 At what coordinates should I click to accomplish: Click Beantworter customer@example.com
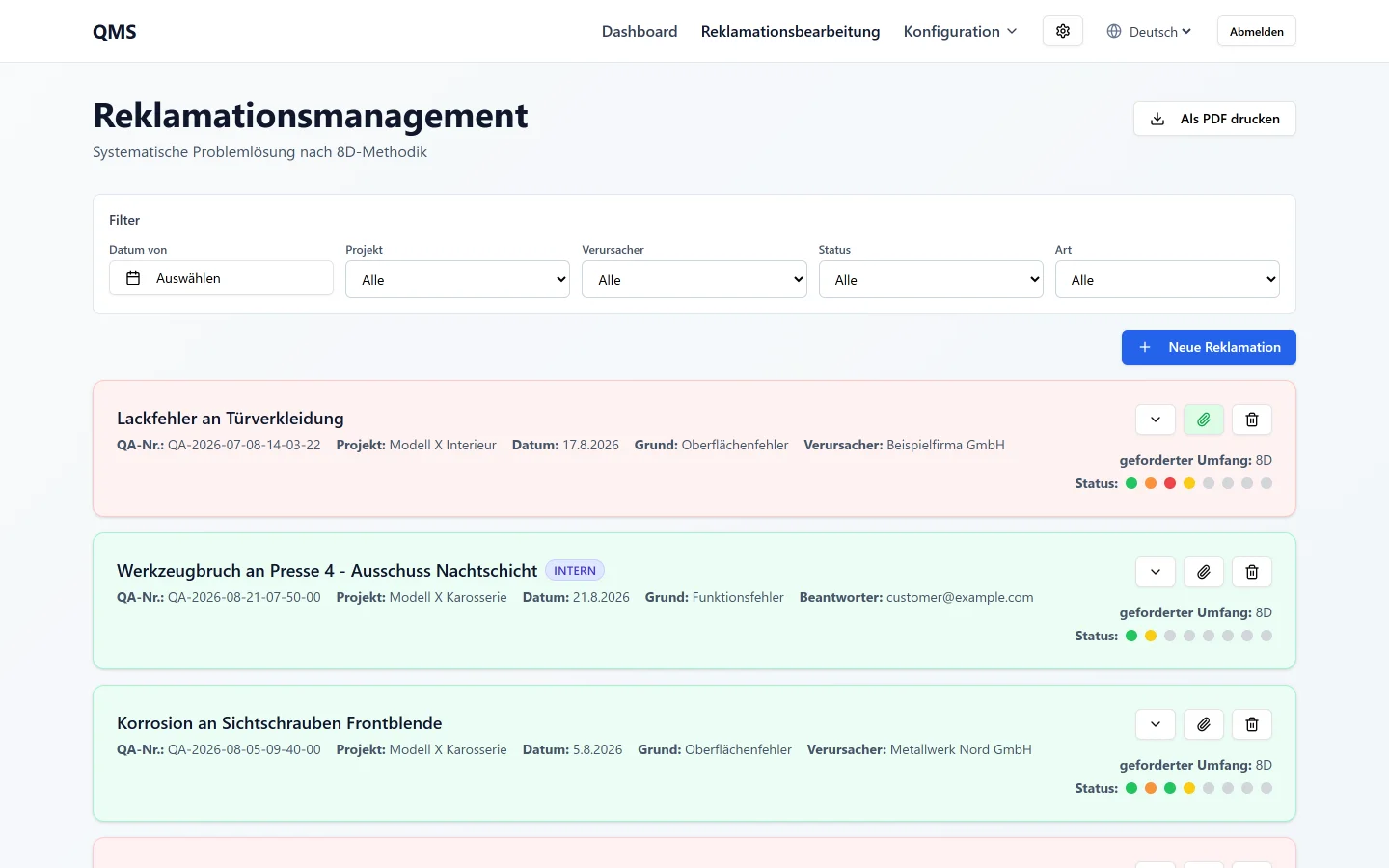coord(960,597)
